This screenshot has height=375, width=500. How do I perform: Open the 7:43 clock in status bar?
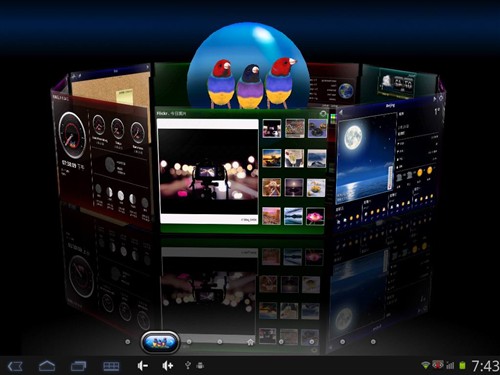coord(485,366)
